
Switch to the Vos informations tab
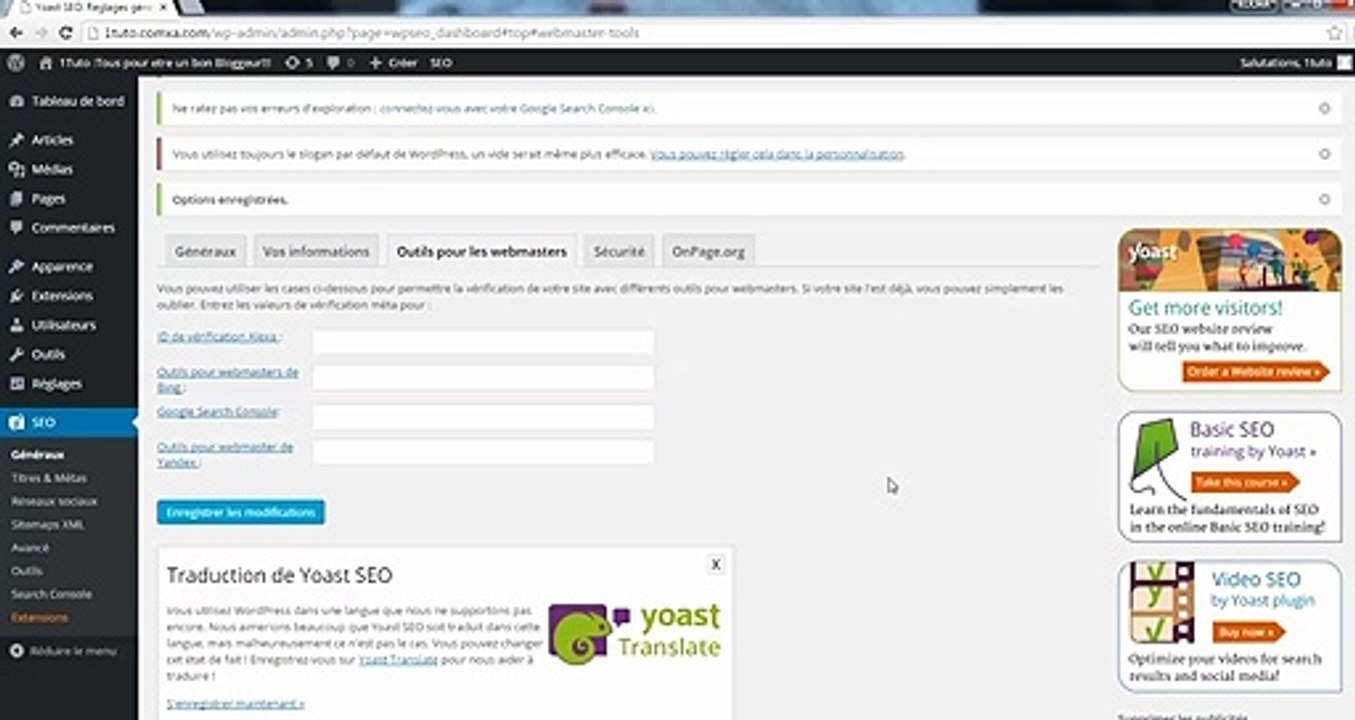tap(316, 251)
